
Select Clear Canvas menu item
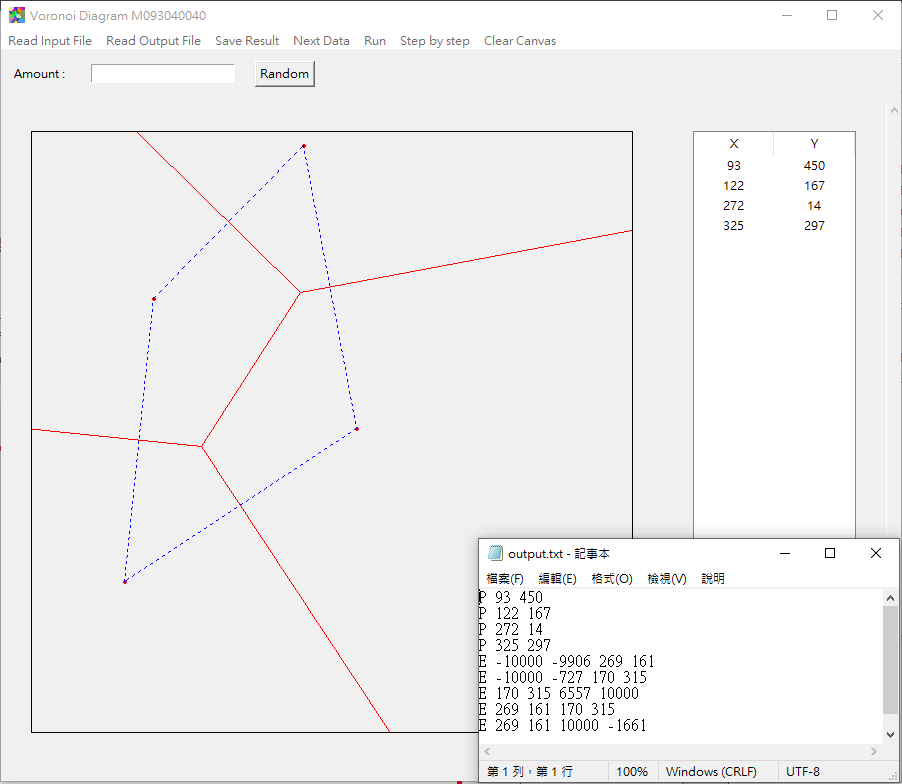point(520,41)
